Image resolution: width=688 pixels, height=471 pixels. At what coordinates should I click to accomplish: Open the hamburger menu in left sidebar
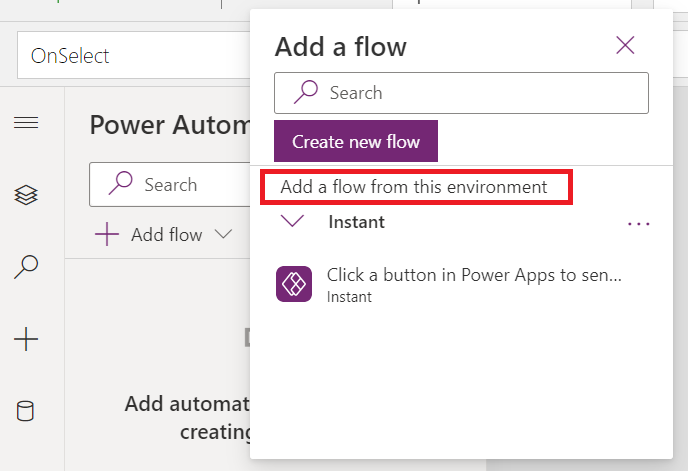click(x=26, y=123)
